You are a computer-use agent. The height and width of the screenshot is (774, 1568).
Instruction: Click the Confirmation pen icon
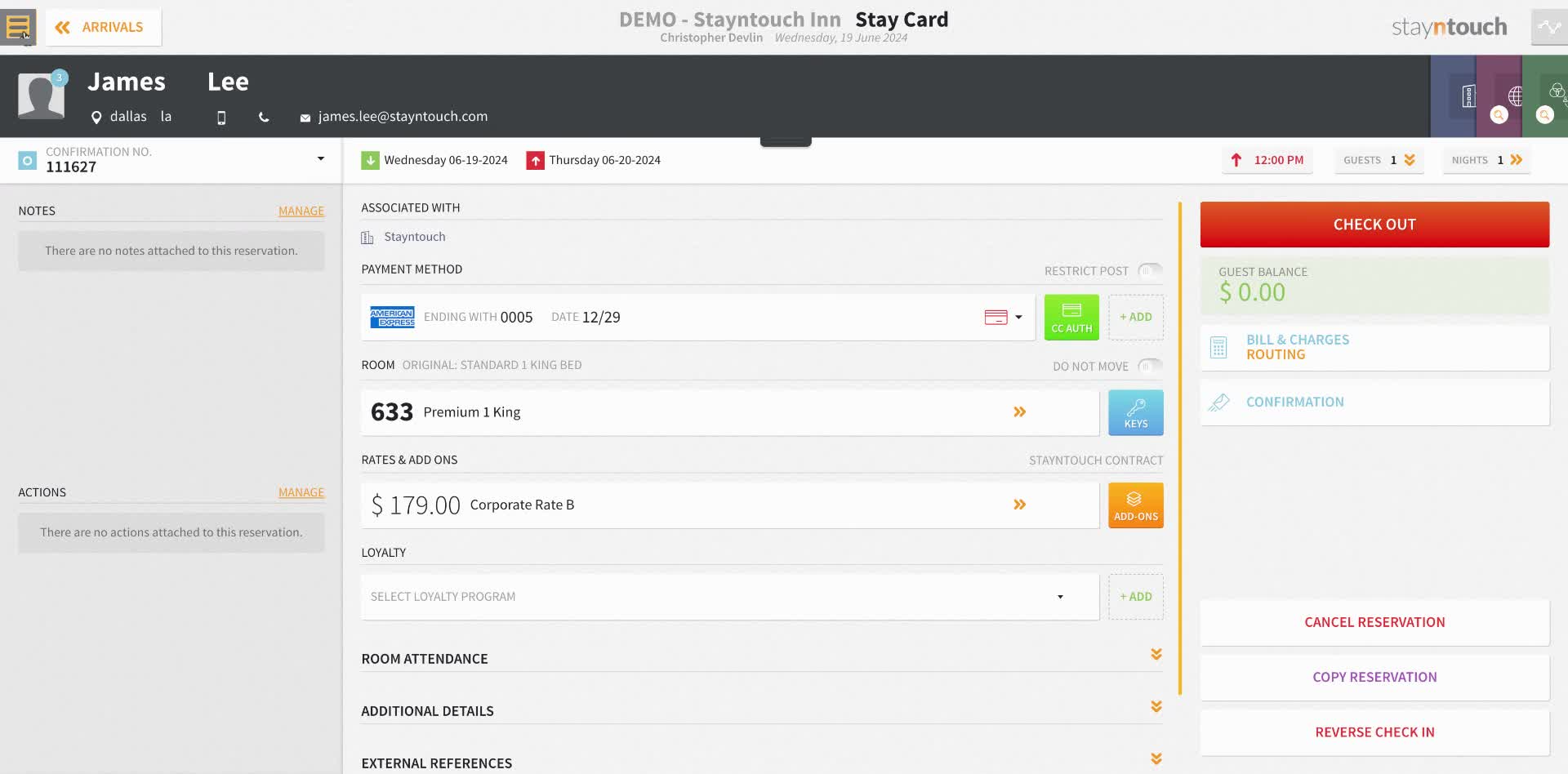1218,403
